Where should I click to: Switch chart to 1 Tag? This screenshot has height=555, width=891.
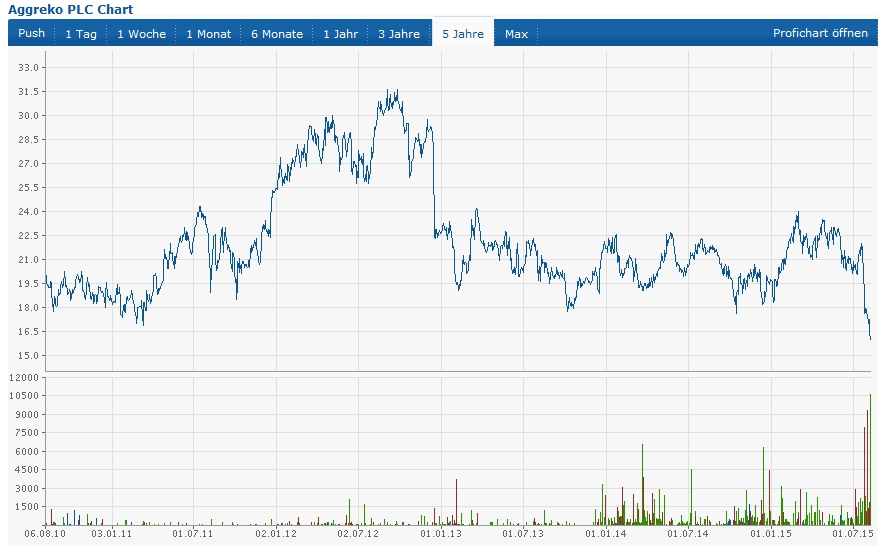click(81, 34)
